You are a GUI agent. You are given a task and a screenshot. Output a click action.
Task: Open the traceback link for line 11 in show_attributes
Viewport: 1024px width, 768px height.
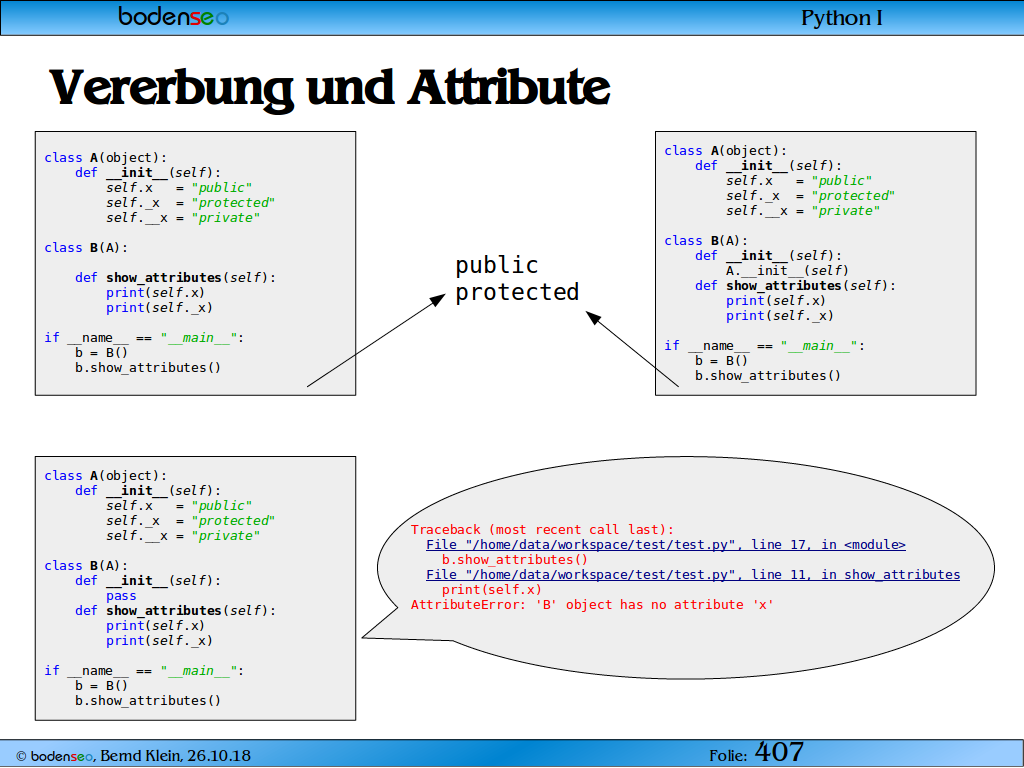click(x=693, y=575)
